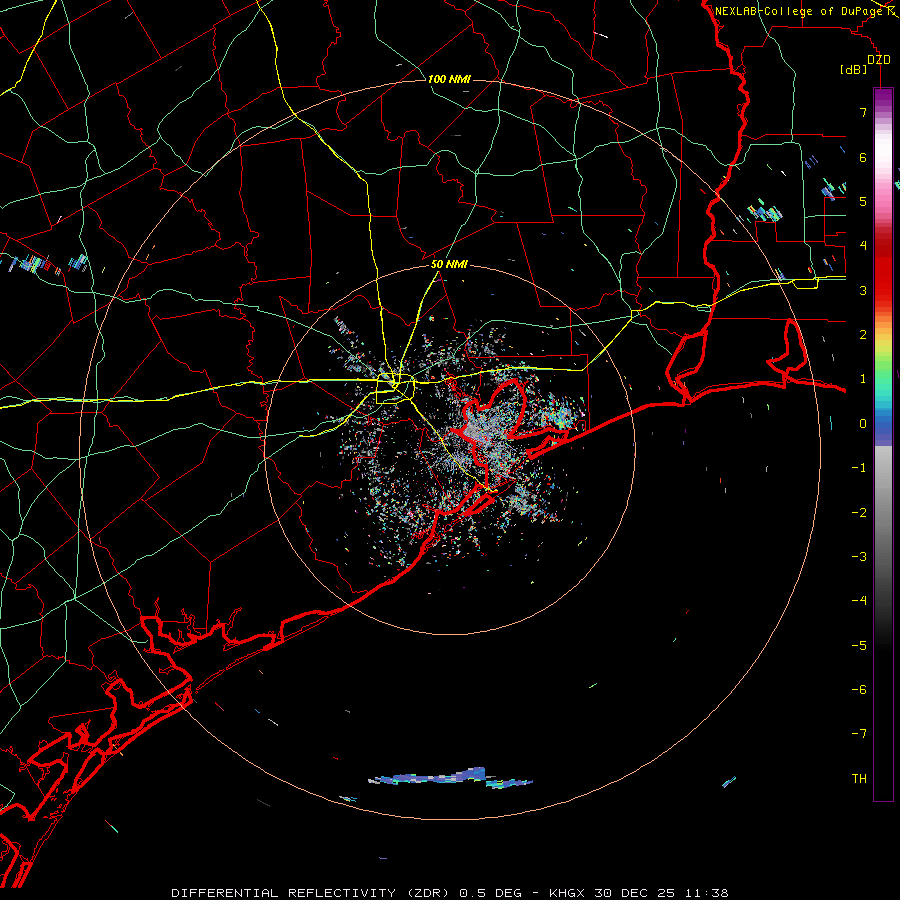The image size is (900, 900).
Task: Click the "4" tick label on scale
Action: coord(863,246)
